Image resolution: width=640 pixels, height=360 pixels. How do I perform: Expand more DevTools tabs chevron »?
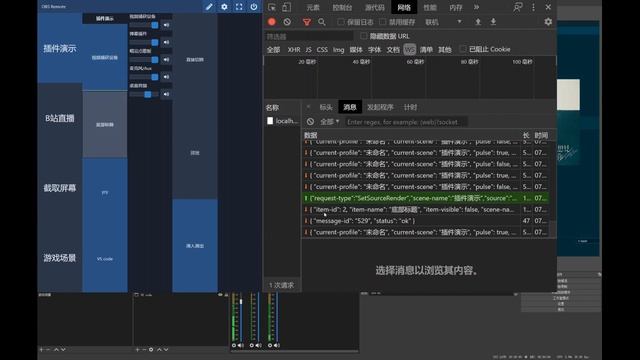[476, 7]
